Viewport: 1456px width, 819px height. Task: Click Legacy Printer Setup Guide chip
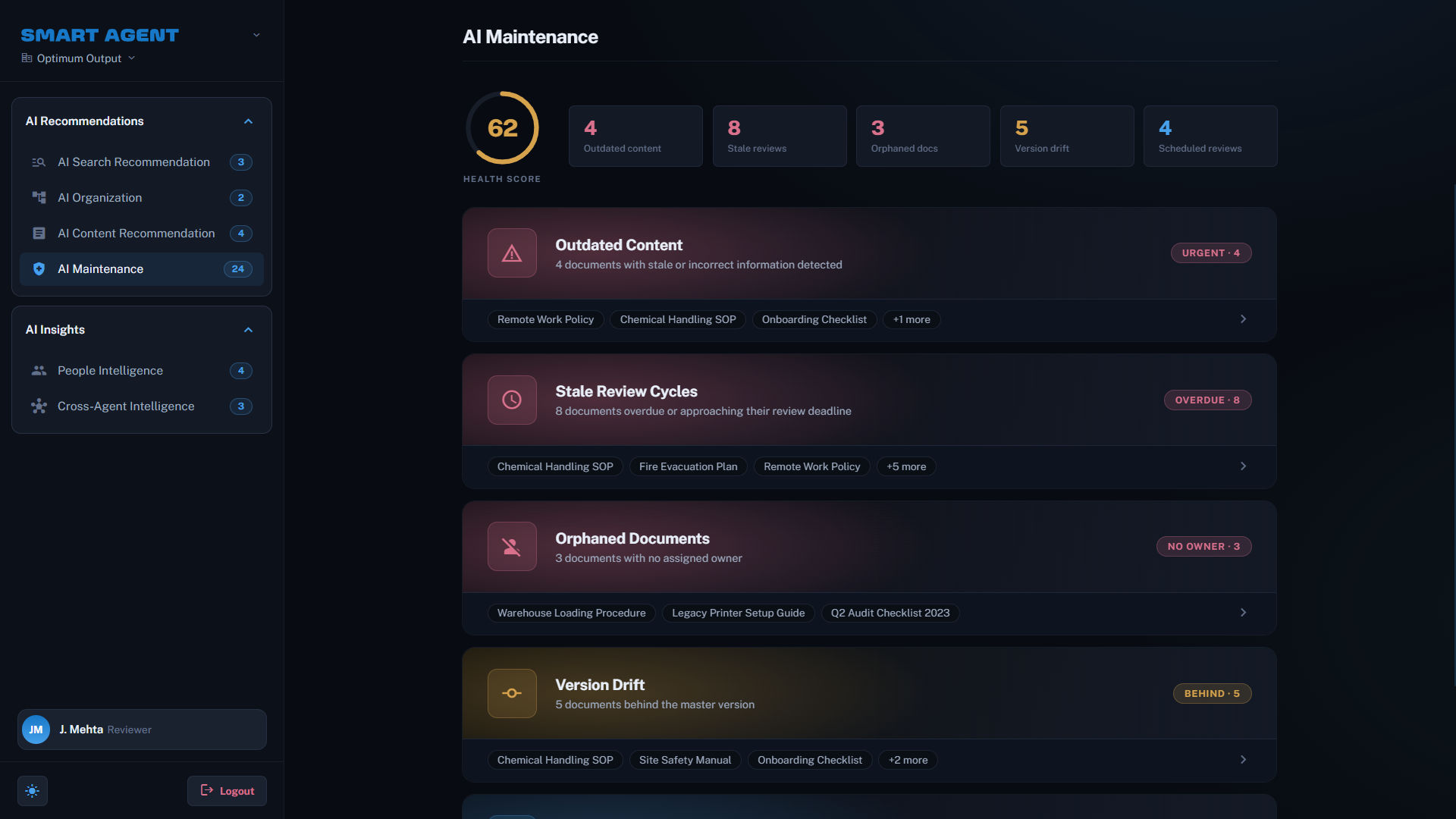738,613
